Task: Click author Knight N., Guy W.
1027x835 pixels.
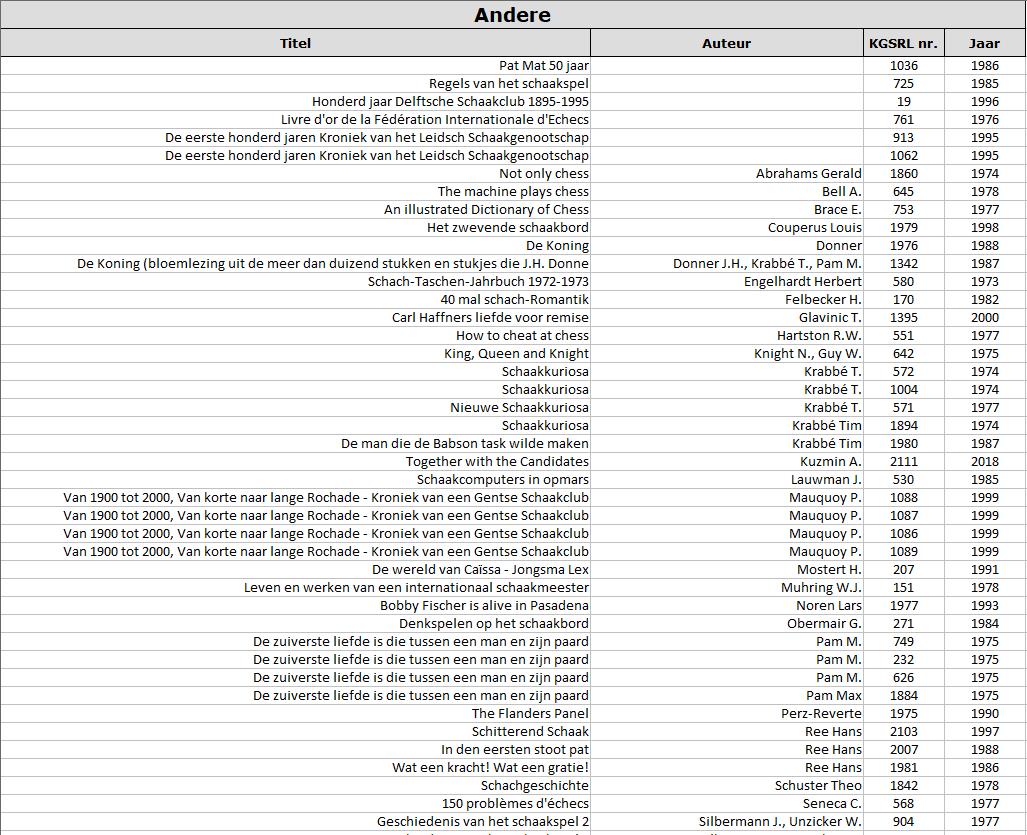Action: [808, 354]
